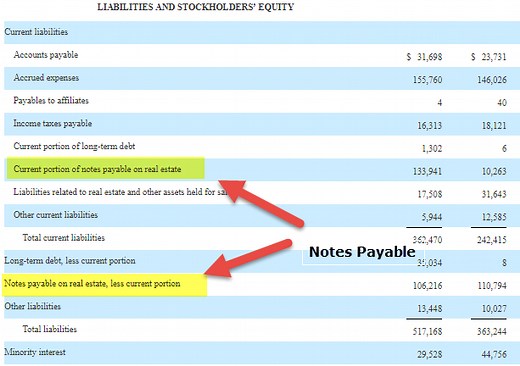Click notes payable current portion value 10,263
520x366 pixels.
pyautogui.click(x=494, y=171)
